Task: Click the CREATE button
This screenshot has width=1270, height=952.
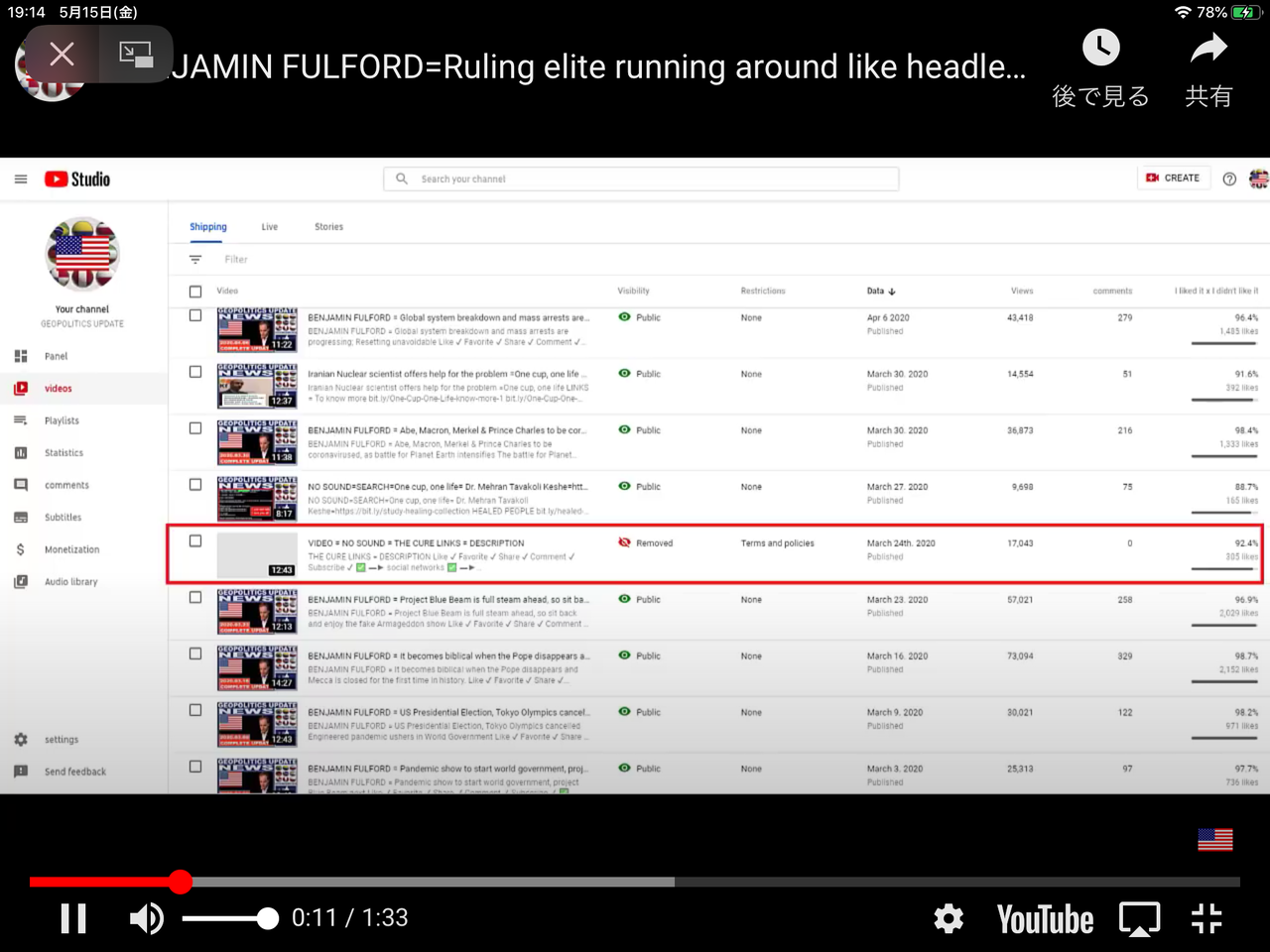Action: point(1173,178)
